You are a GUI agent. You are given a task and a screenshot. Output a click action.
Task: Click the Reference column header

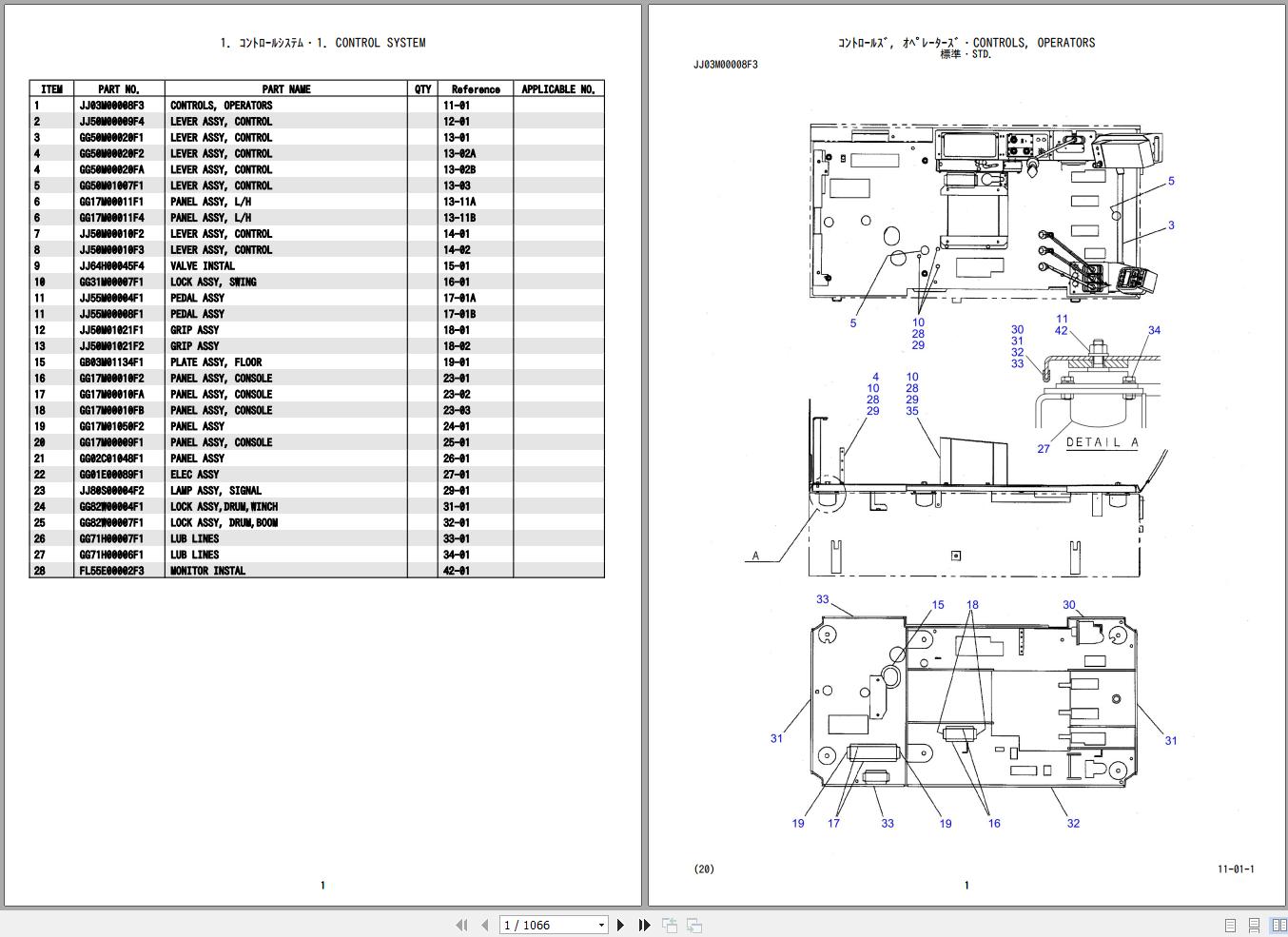[x=476, y=89]
